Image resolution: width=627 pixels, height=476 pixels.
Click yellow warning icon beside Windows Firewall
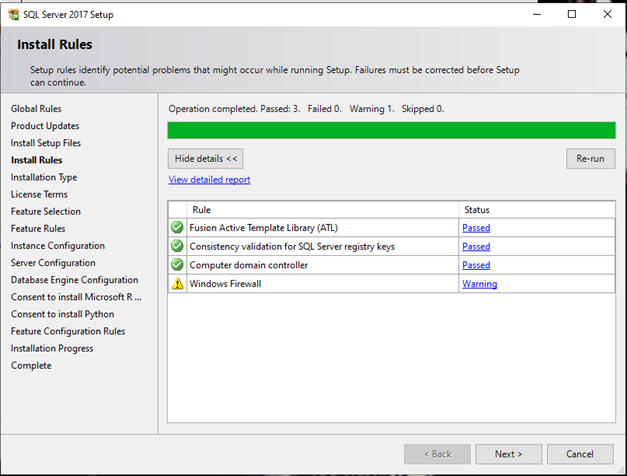pos(177,284)
